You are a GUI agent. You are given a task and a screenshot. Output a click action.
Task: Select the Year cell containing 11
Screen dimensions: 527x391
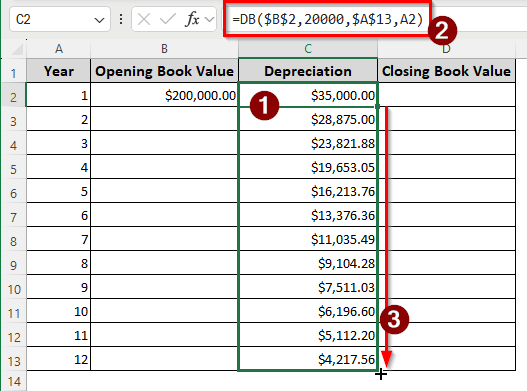point(58,335)
